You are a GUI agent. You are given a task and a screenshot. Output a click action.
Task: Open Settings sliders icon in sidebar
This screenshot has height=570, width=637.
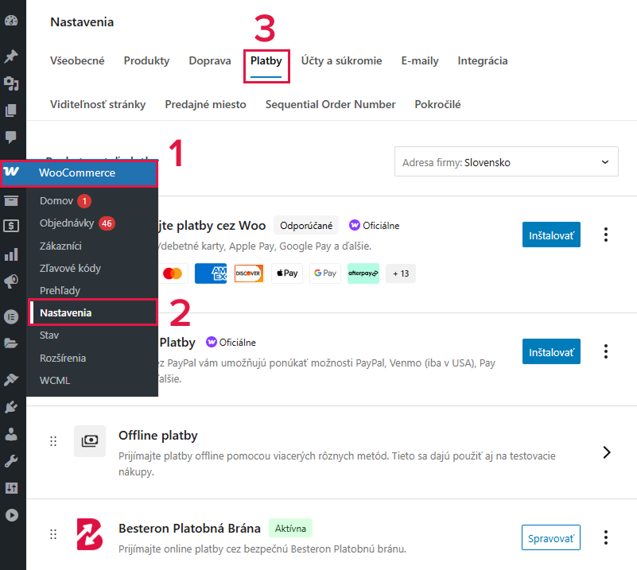pos(11,488)
